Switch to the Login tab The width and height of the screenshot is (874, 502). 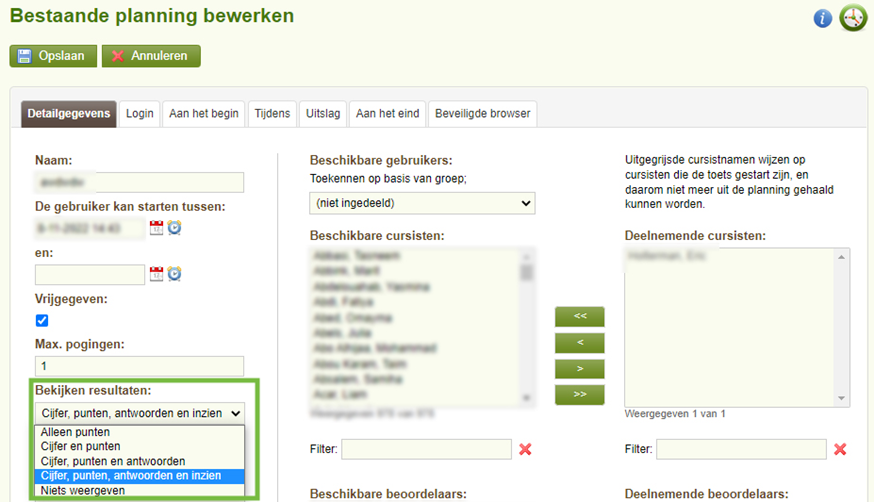[x=140, y=114]
